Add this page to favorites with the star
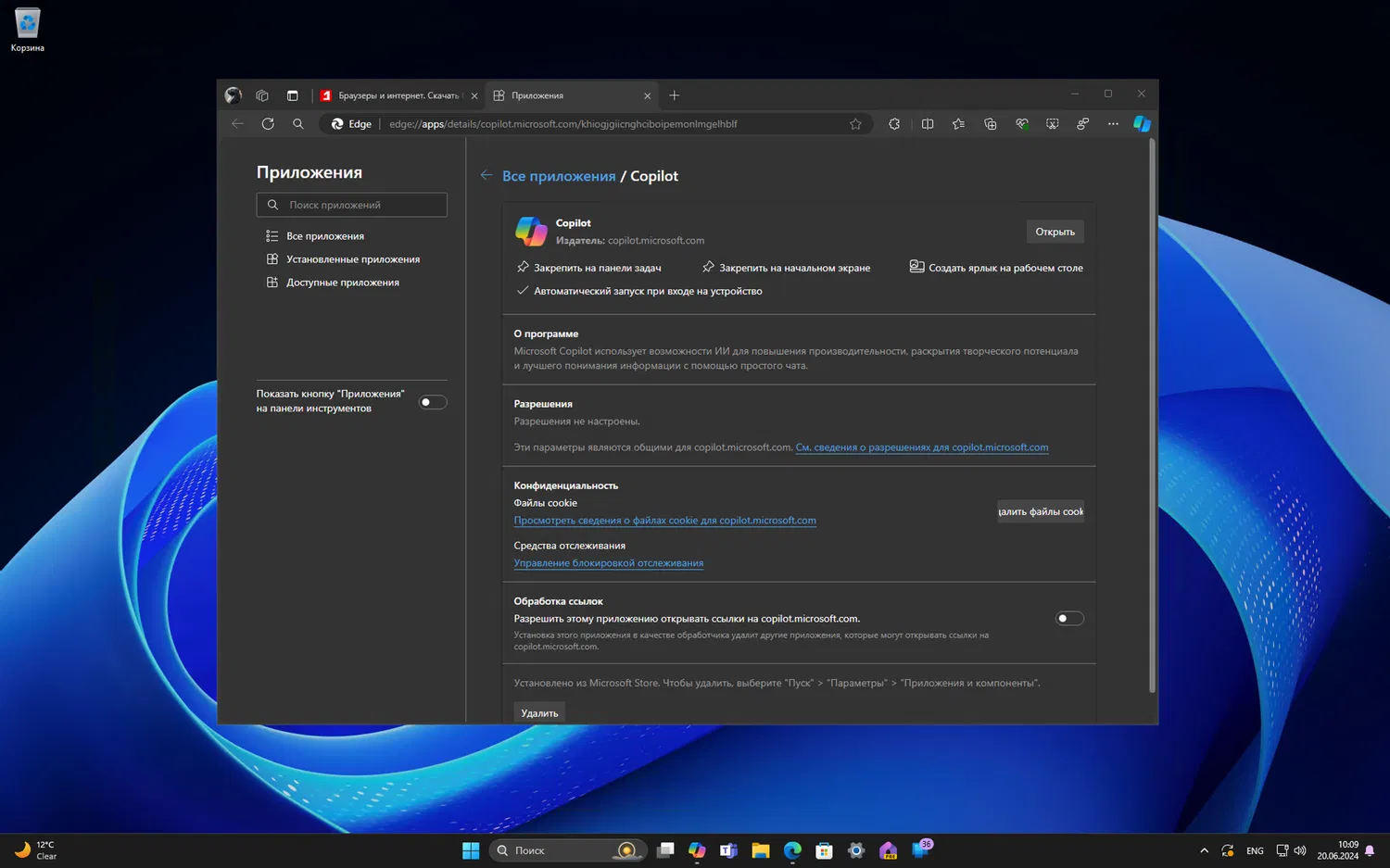The height and width of the screenshot is (868, 1390). (x=855, y=124)
